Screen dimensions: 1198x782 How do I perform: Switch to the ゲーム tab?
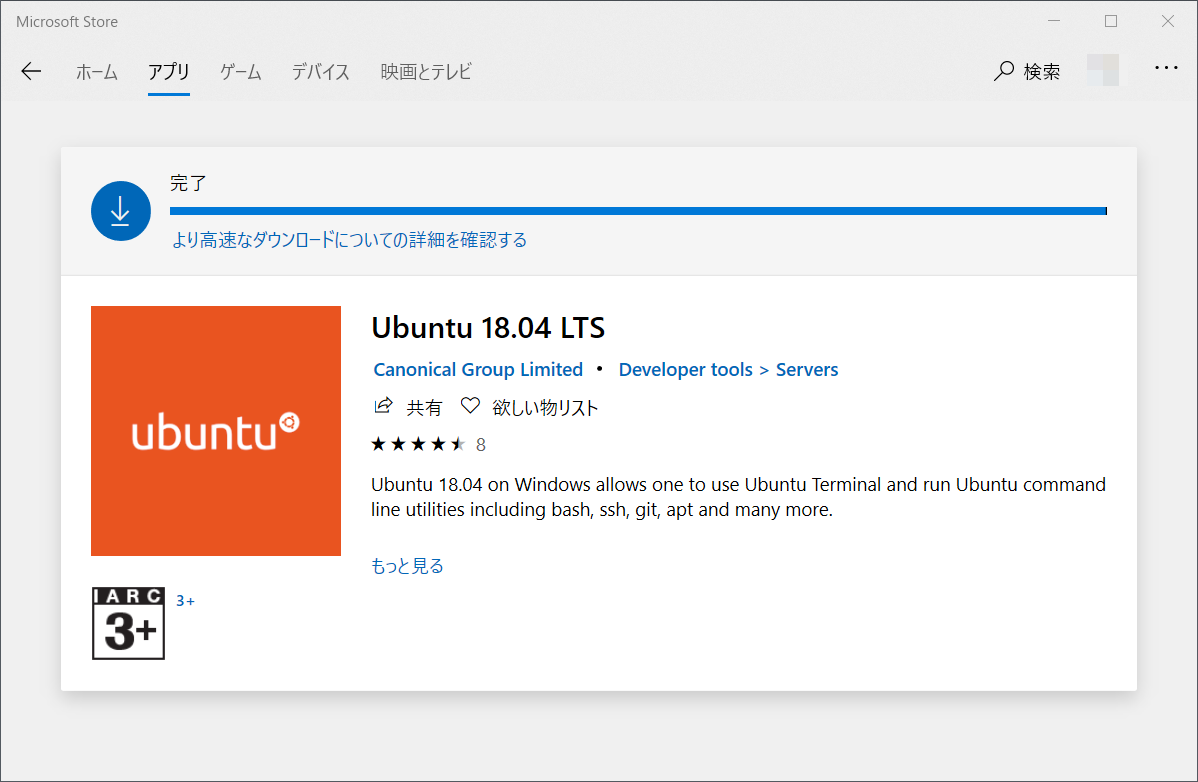click(240, 71)
